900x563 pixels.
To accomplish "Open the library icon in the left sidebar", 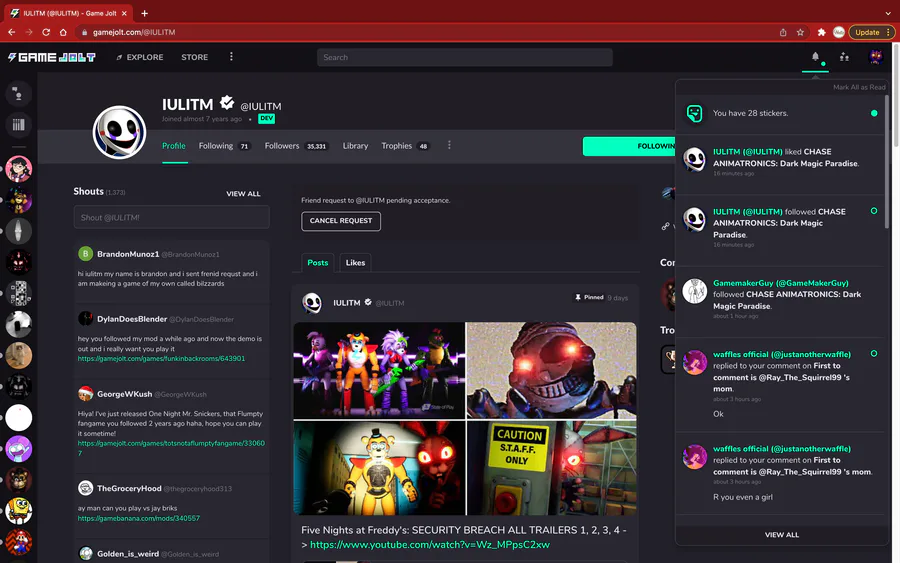I will (x=18, y=125).
